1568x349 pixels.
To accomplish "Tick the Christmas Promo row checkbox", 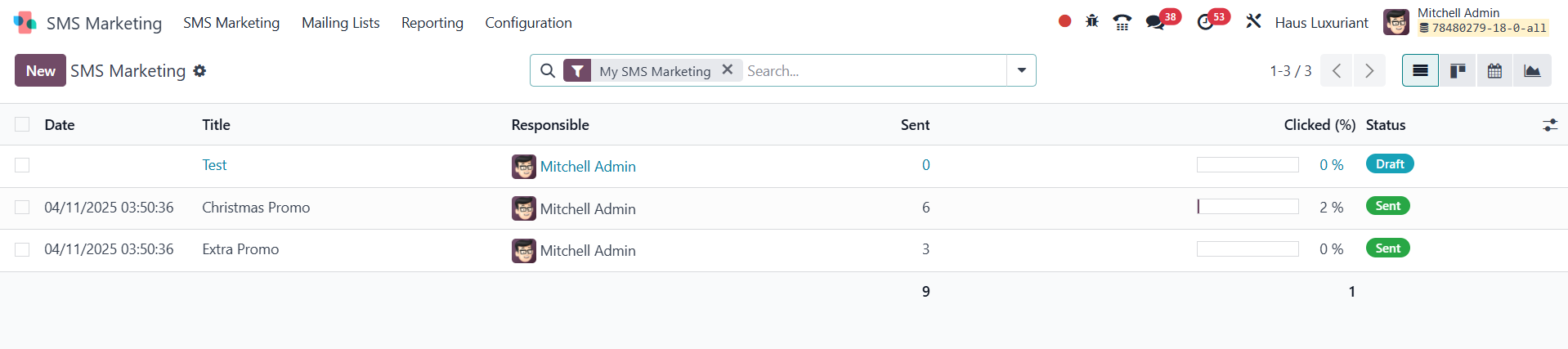I will pyautogui.click(x=22, y=208).
